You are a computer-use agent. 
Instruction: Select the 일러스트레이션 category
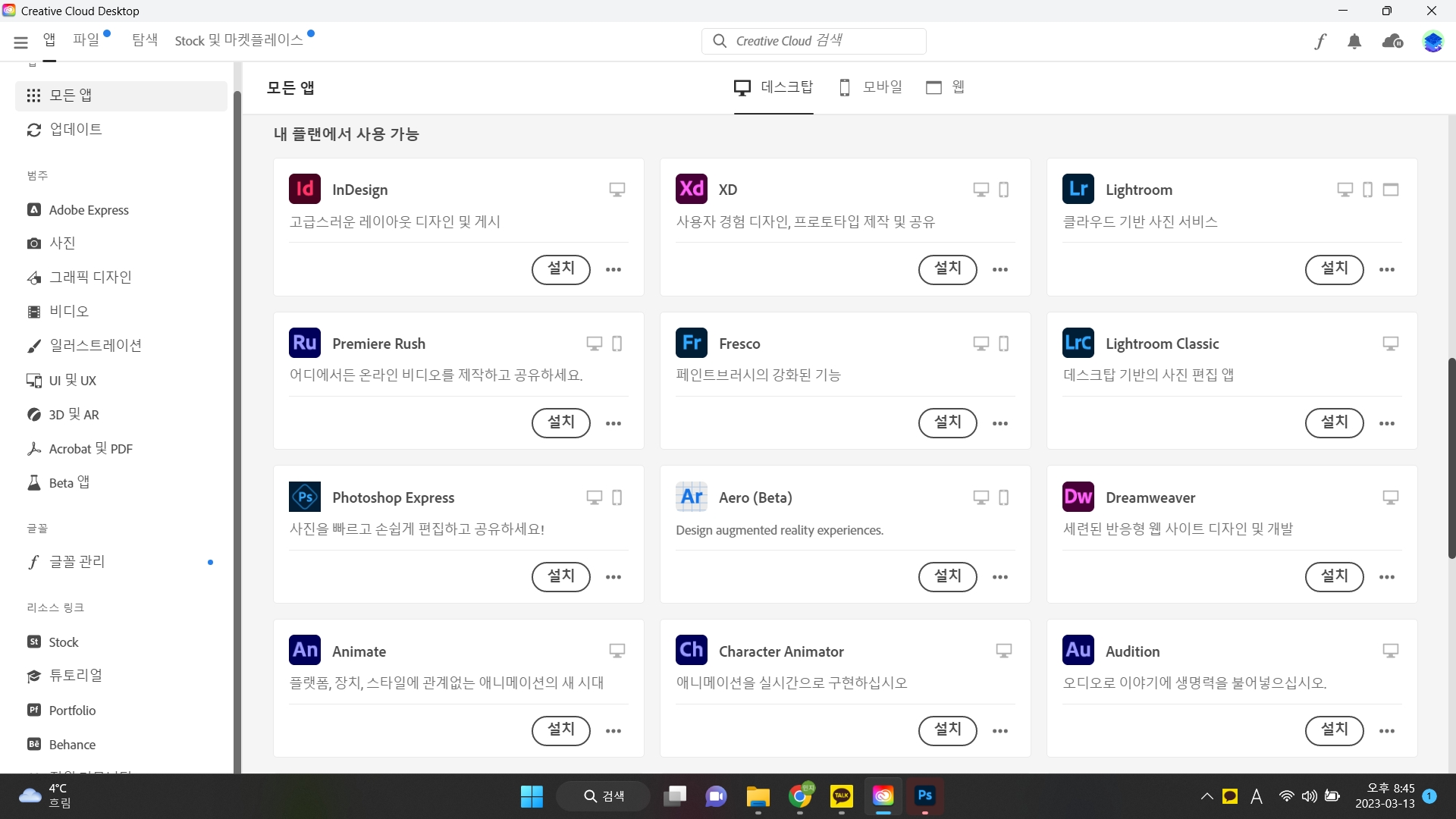click(121, 346)
